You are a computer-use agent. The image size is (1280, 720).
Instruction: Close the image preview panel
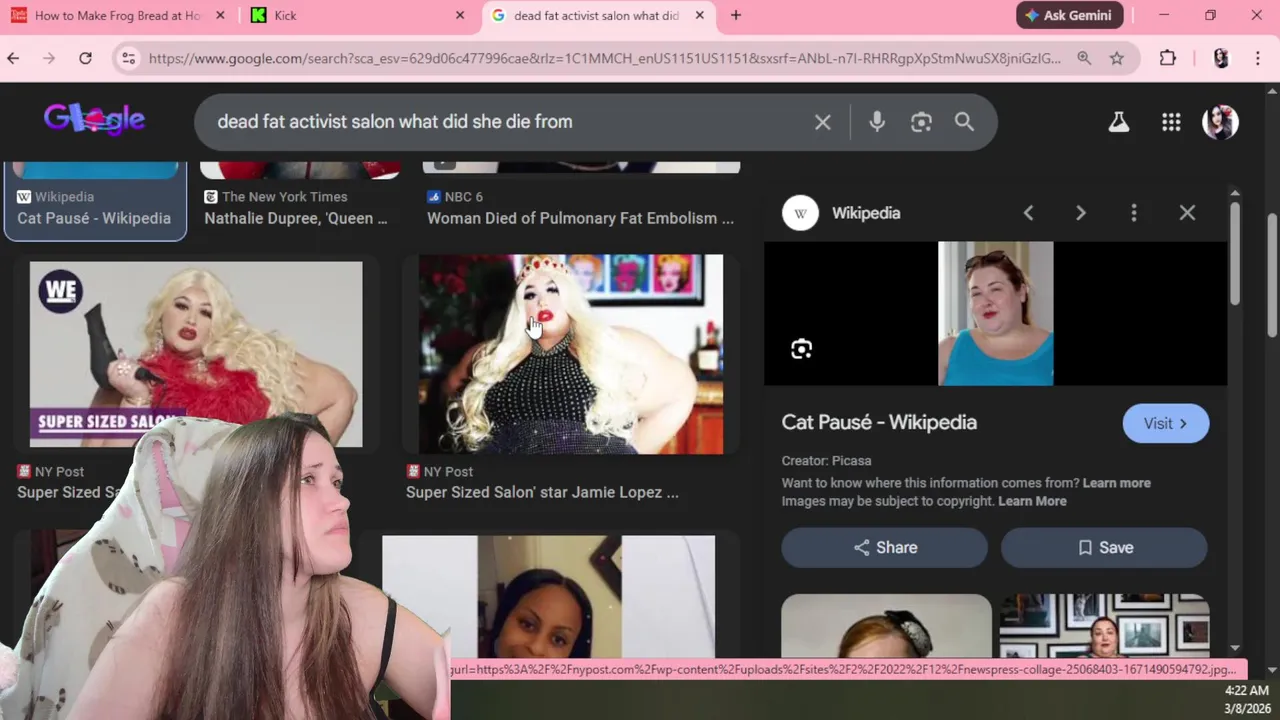coord(1187,213)
